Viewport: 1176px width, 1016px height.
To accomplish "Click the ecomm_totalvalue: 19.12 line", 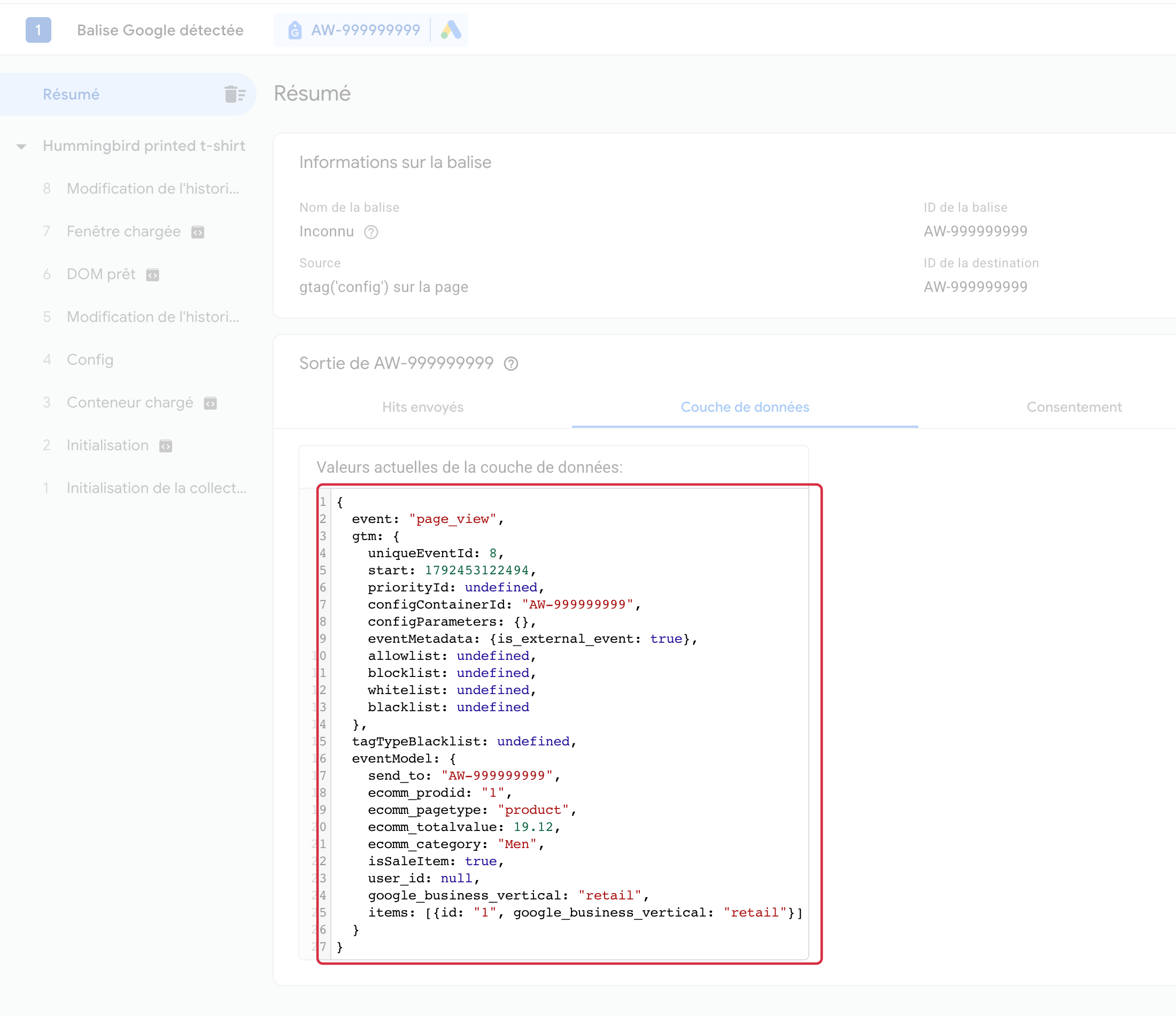I will point(465,827).
